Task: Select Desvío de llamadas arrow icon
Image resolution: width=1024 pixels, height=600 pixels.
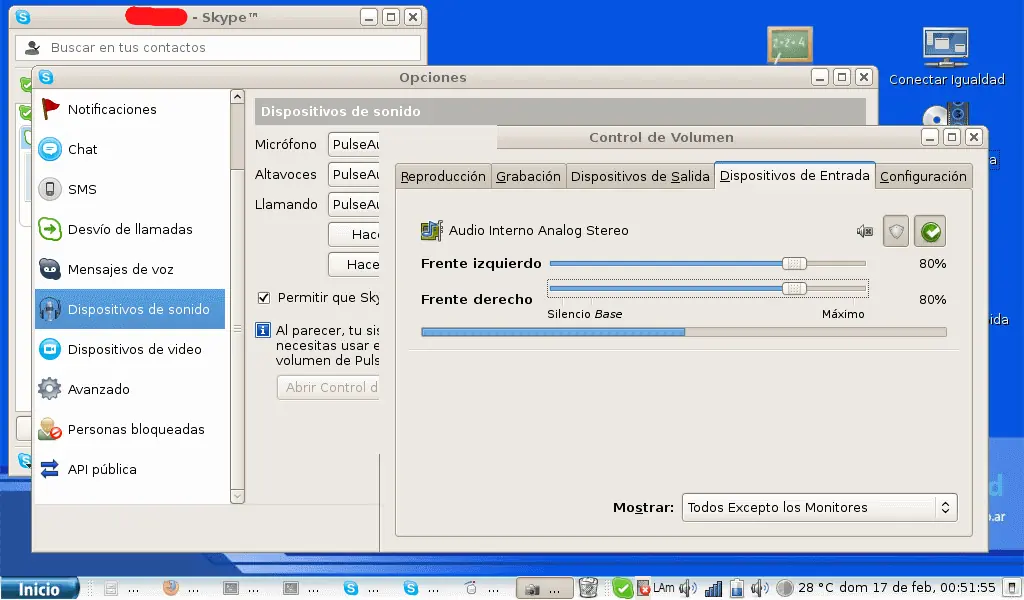Action: 50,229
